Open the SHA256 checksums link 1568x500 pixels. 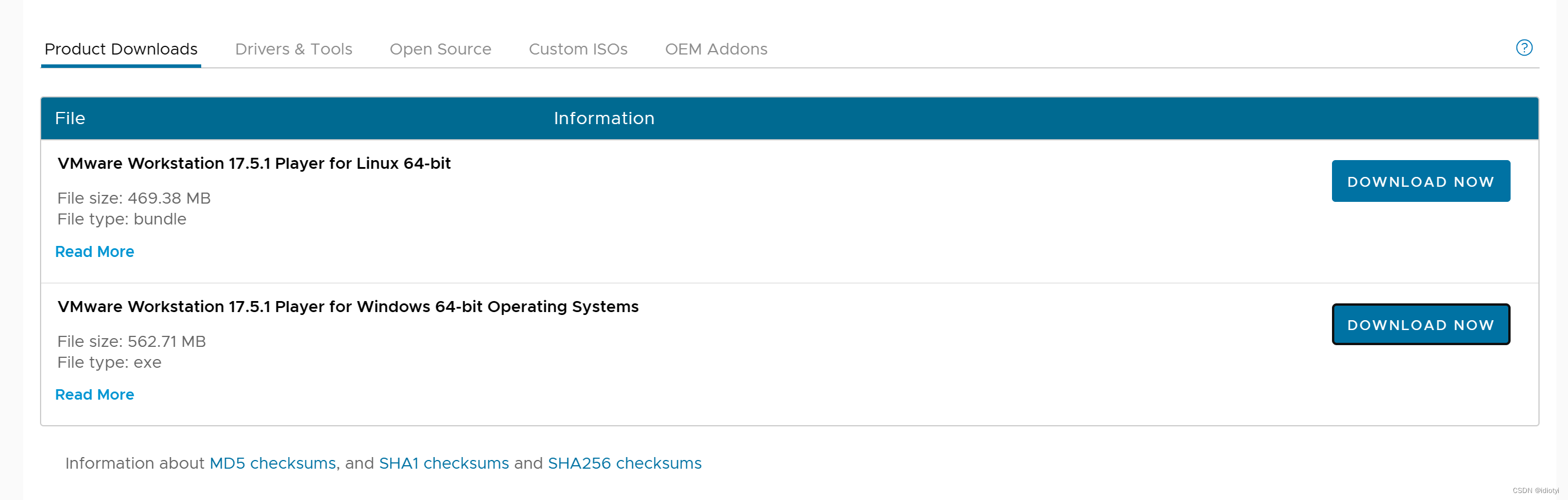pyautogui.click(x=625, y=463)
